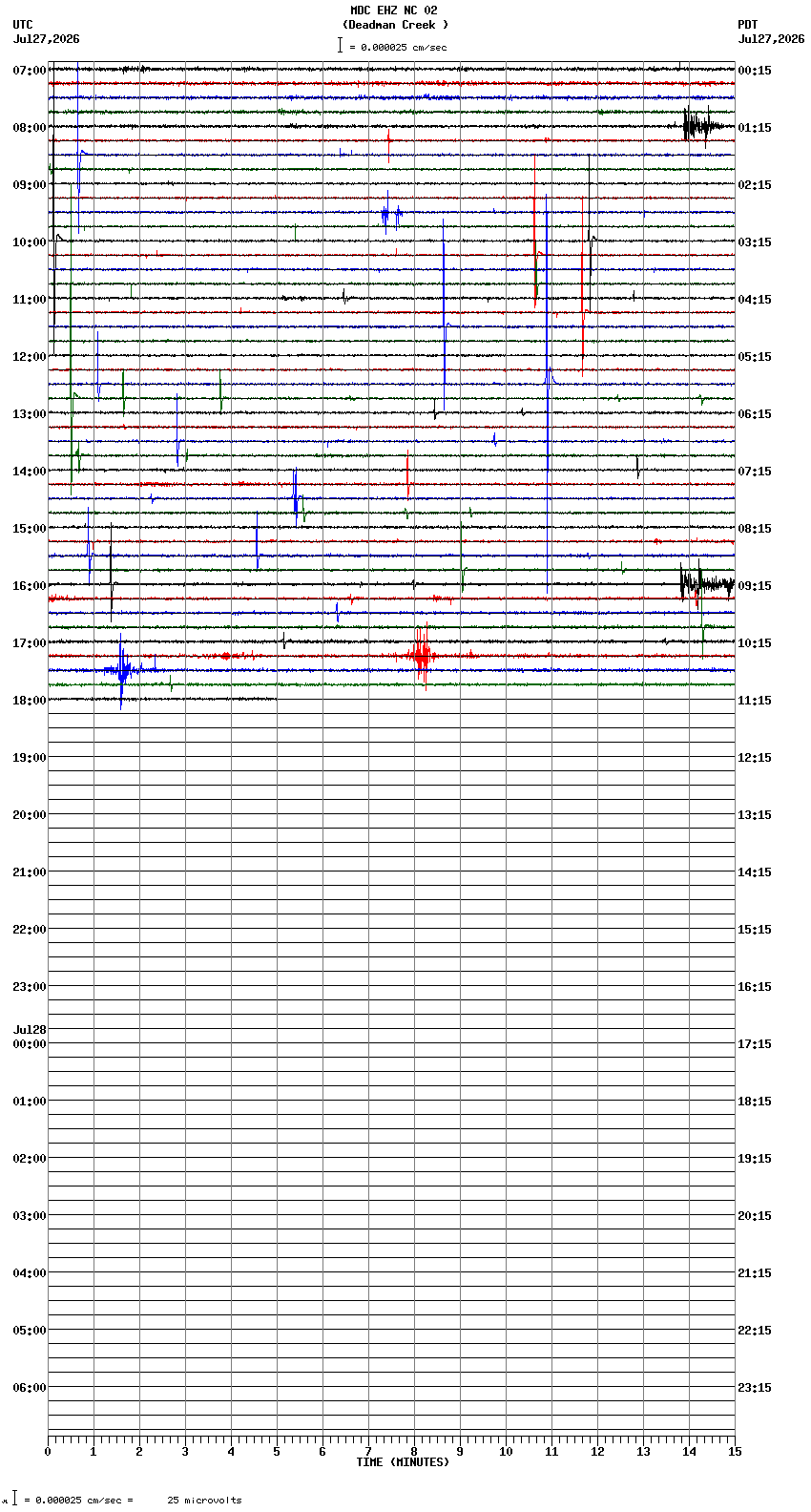811x1512 pixels.
Task: Click the '03:00' UTC time label
Action: [x=30, y=1216]
